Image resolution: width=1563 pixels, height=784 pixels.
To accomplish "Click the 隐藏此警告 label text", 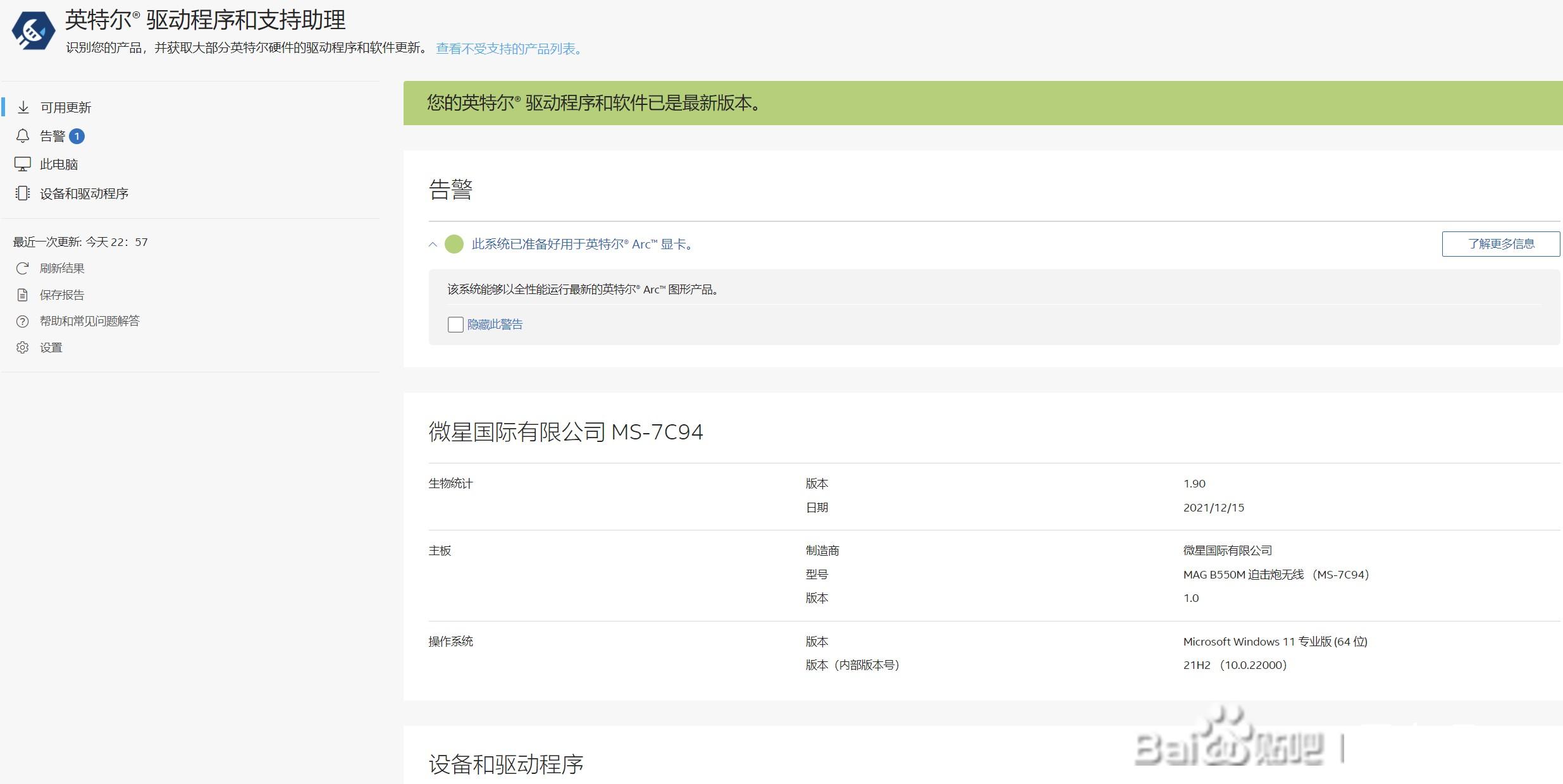I will pos(495,325).
